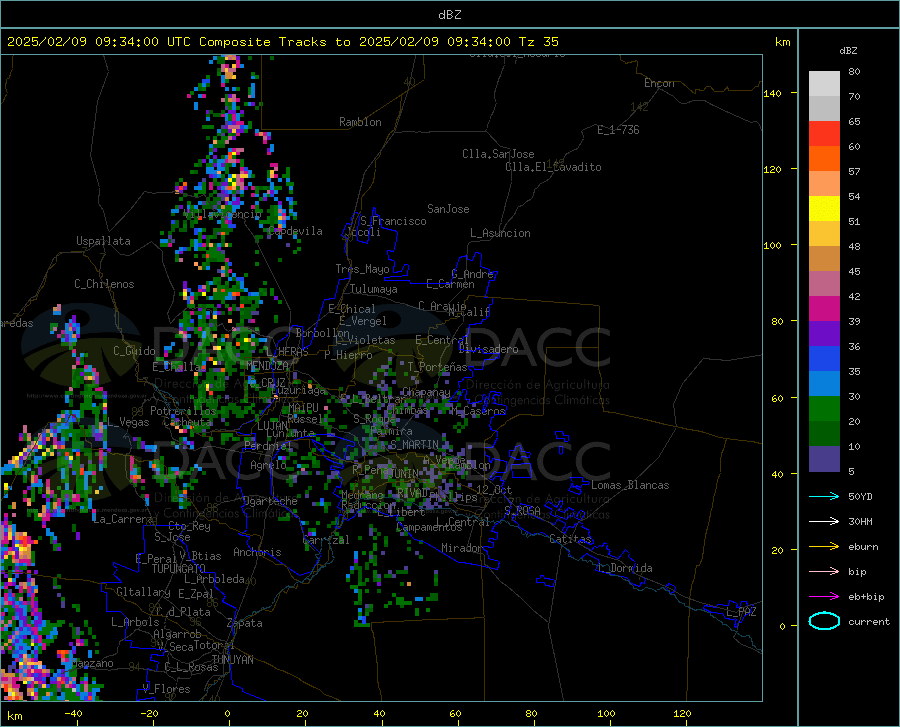
Task: Pick the bright green 20-30 dBZ swatch
Action: pyautogui.click(x=824, y=409)
